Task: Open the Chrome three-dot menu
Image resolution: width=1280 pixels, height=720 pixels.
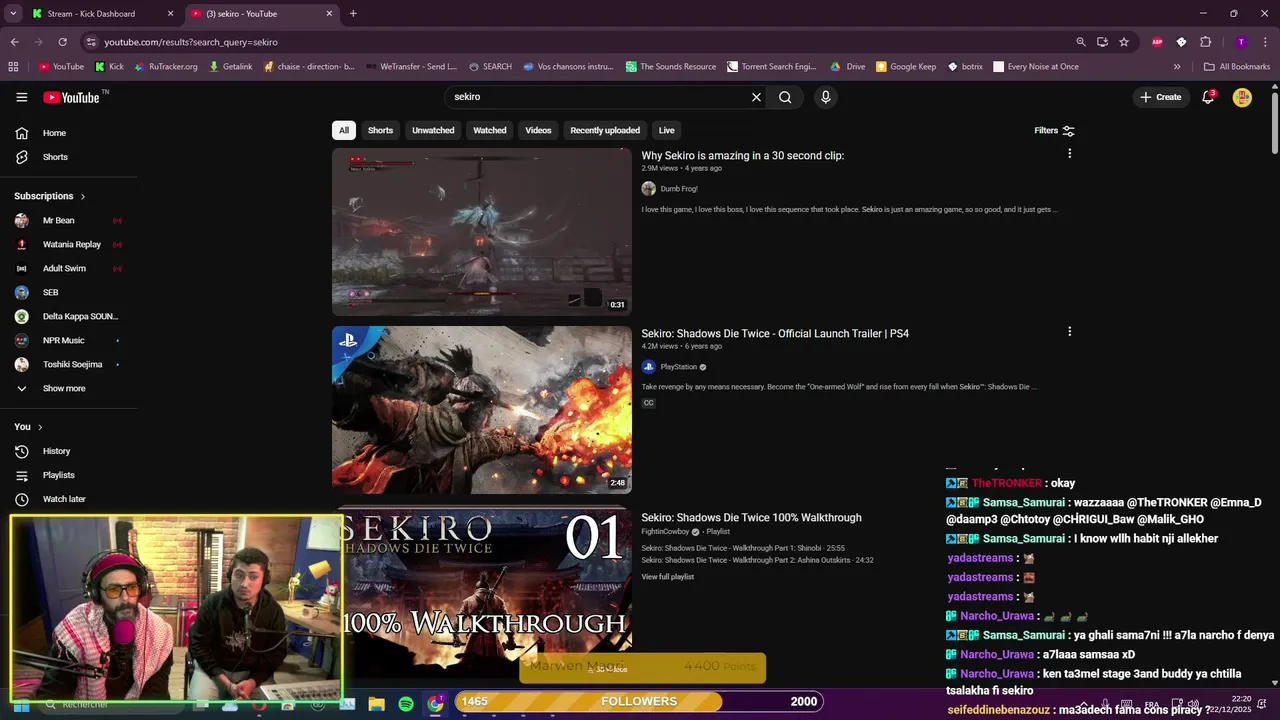Action: tap(1265, 42)
